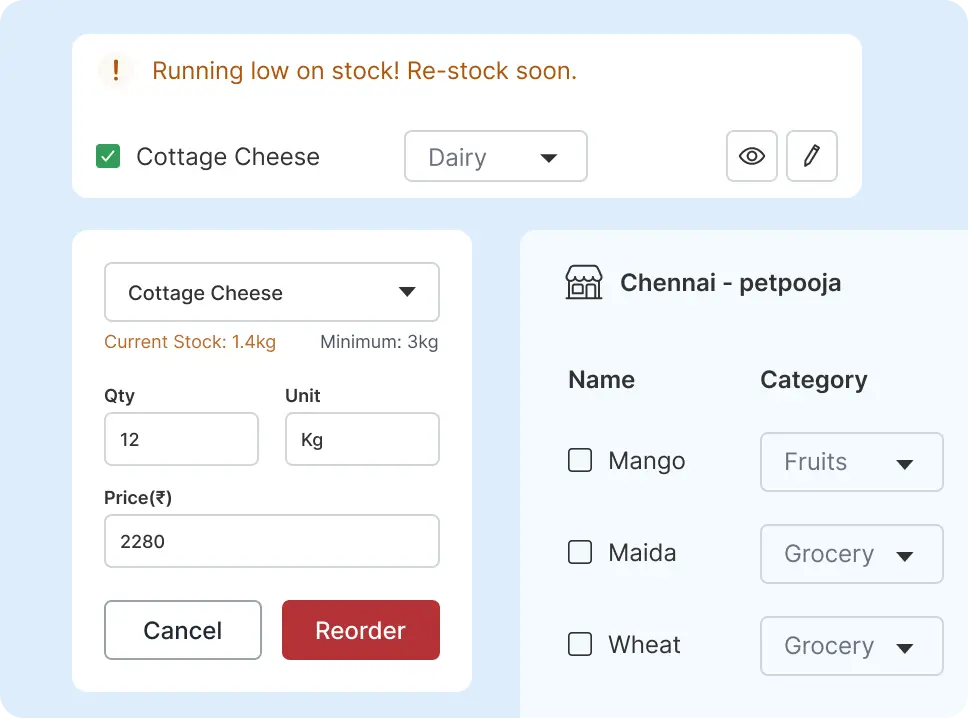The width and height of the screenshot is (968, 718).
Task: Click the eye view icon button
Action: 751,156
